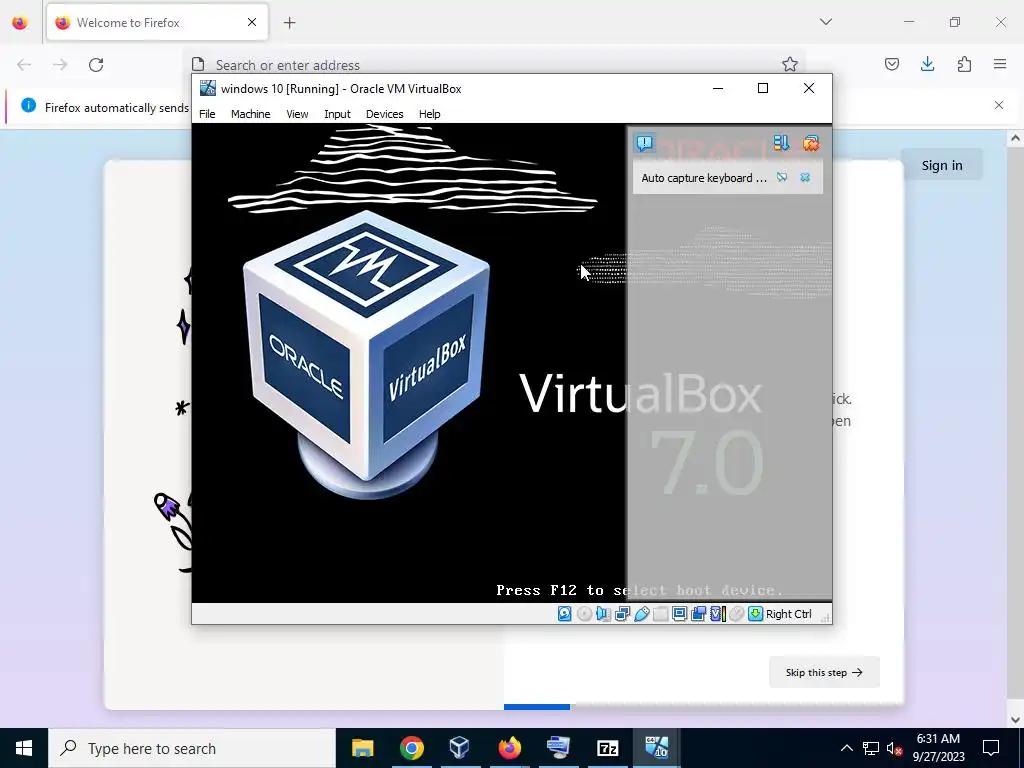Screen dimensions: 1024x768
Task: Select the 'Welcome to Firefox' tab
Action: pos(157,22)
